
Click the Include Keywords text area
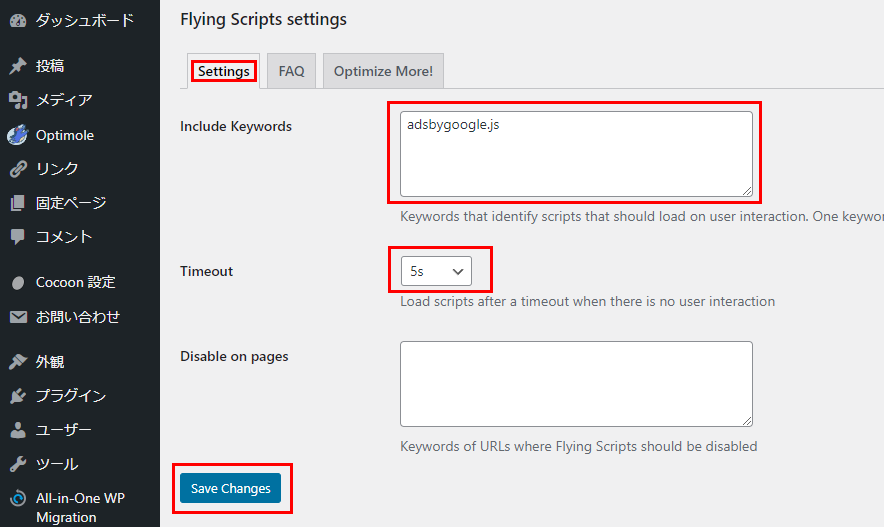(x=576, y=154)
